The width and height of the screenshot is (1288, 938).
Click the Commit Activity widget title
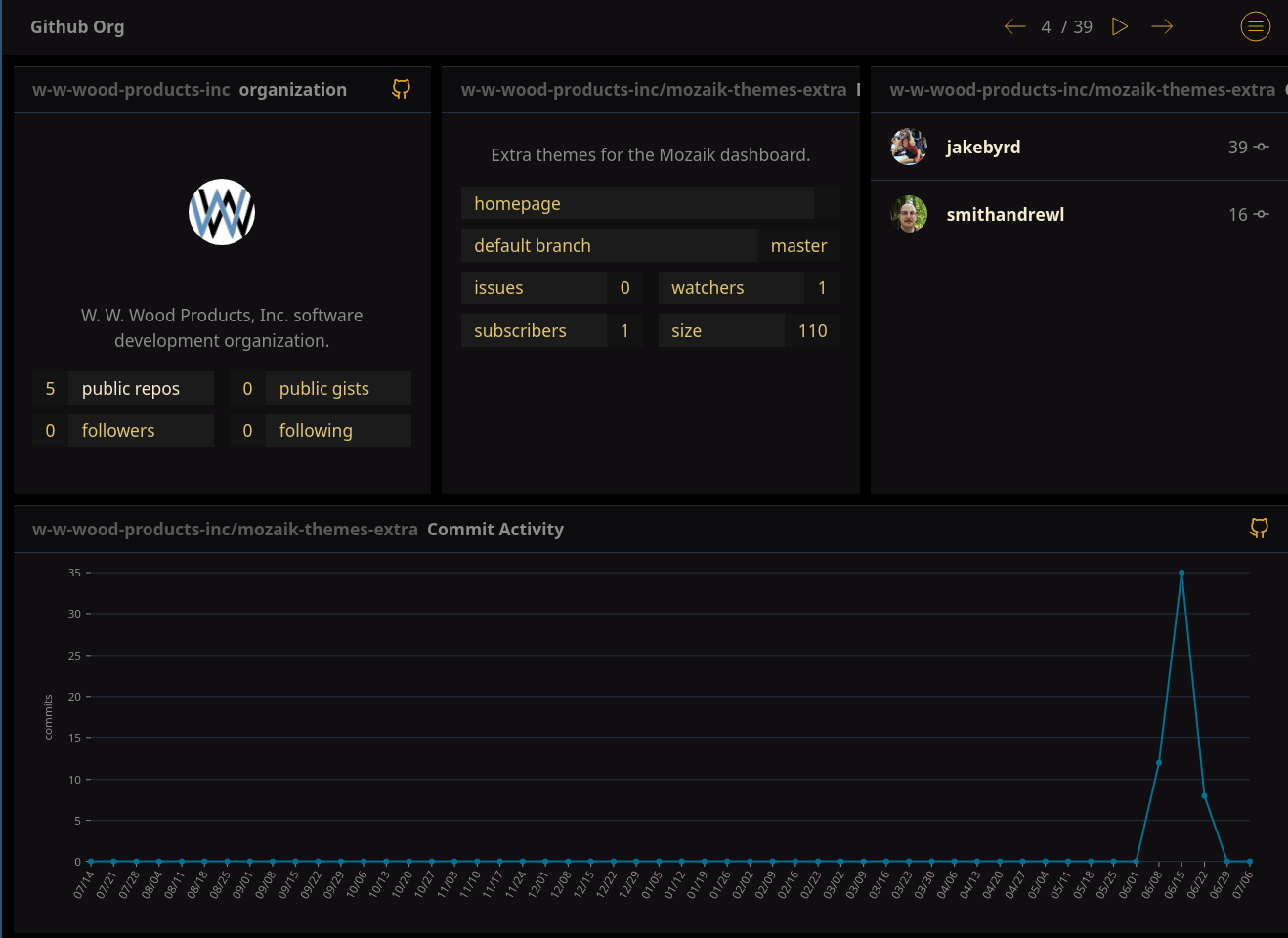495,529
